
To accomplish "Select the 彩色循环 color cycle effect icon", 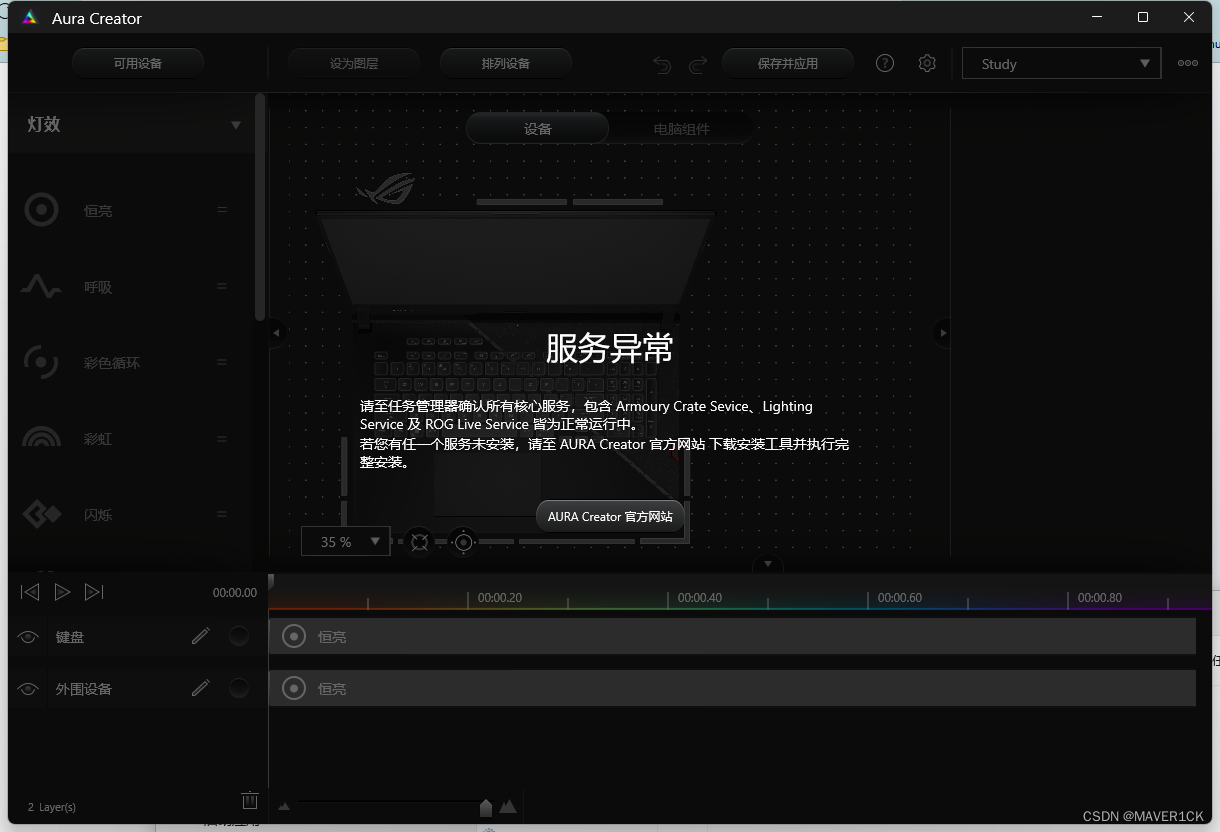I will tap(41, 362).
